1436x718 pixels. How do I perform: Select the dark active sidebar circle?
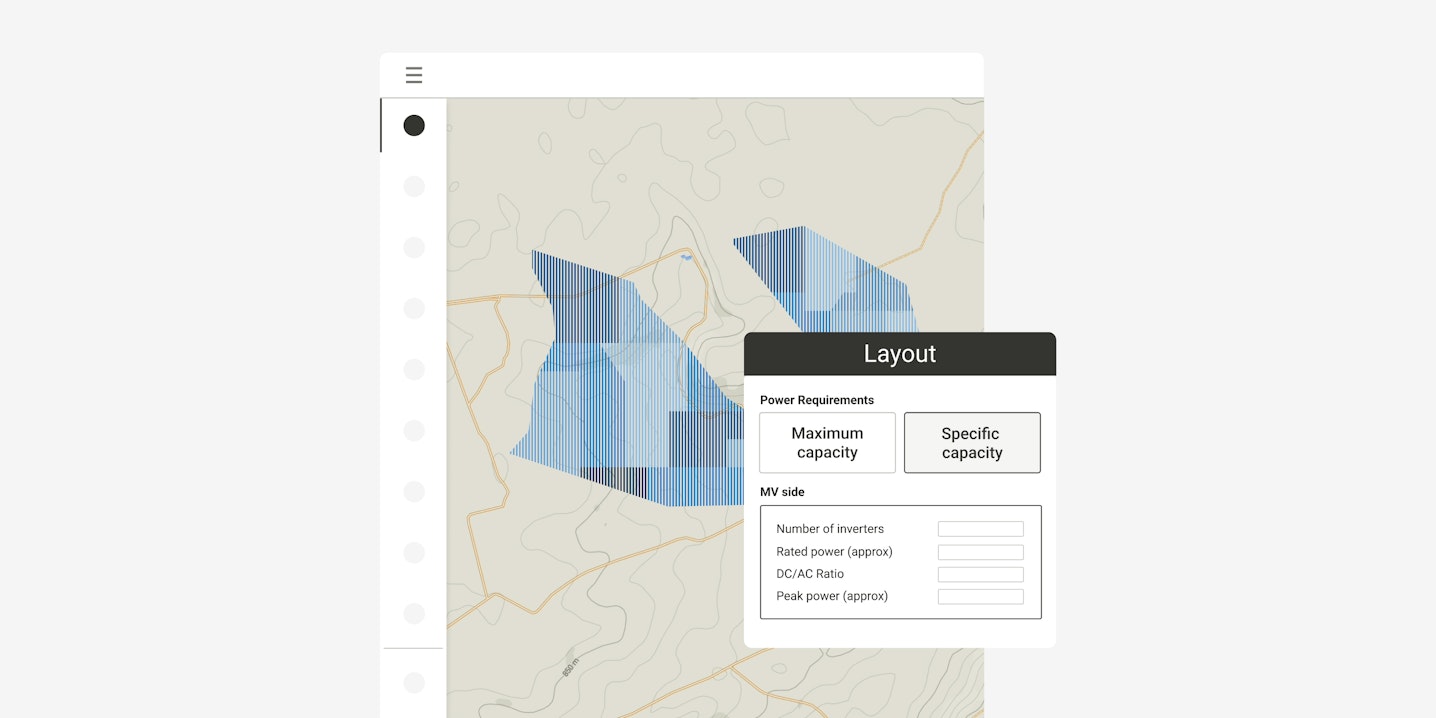pos(414,126)
